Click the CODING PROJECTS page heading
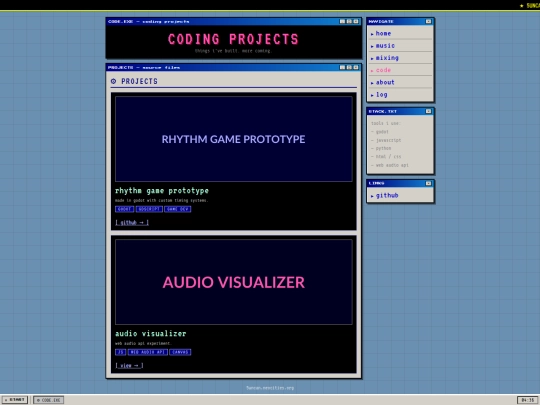 click(x=233, y=39)
